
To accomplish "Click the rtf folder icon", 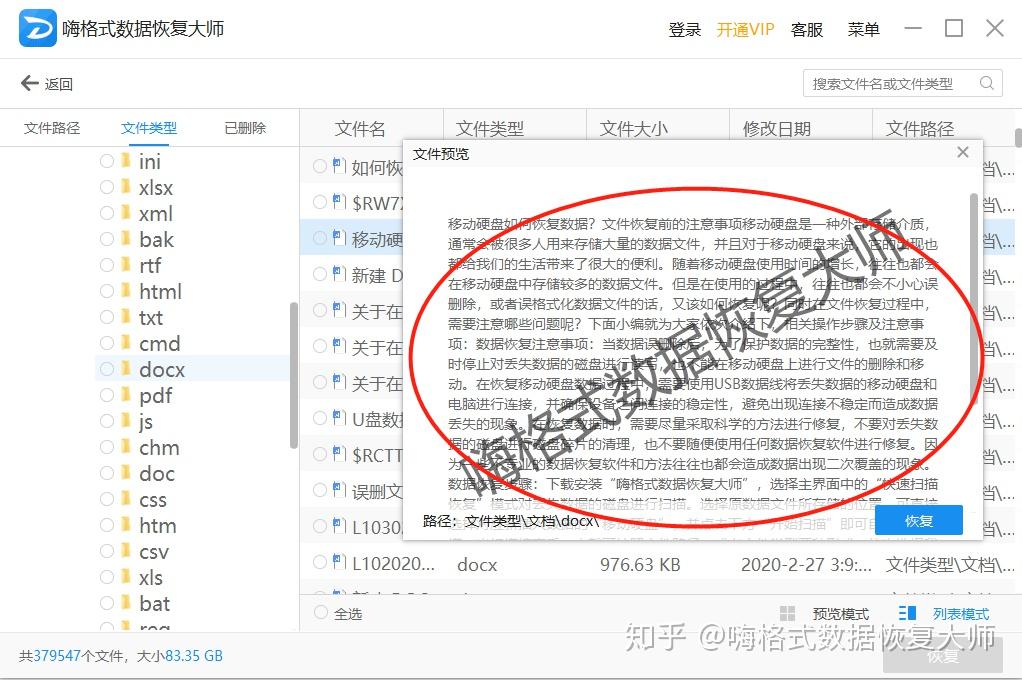I will [x=126, y=265].
